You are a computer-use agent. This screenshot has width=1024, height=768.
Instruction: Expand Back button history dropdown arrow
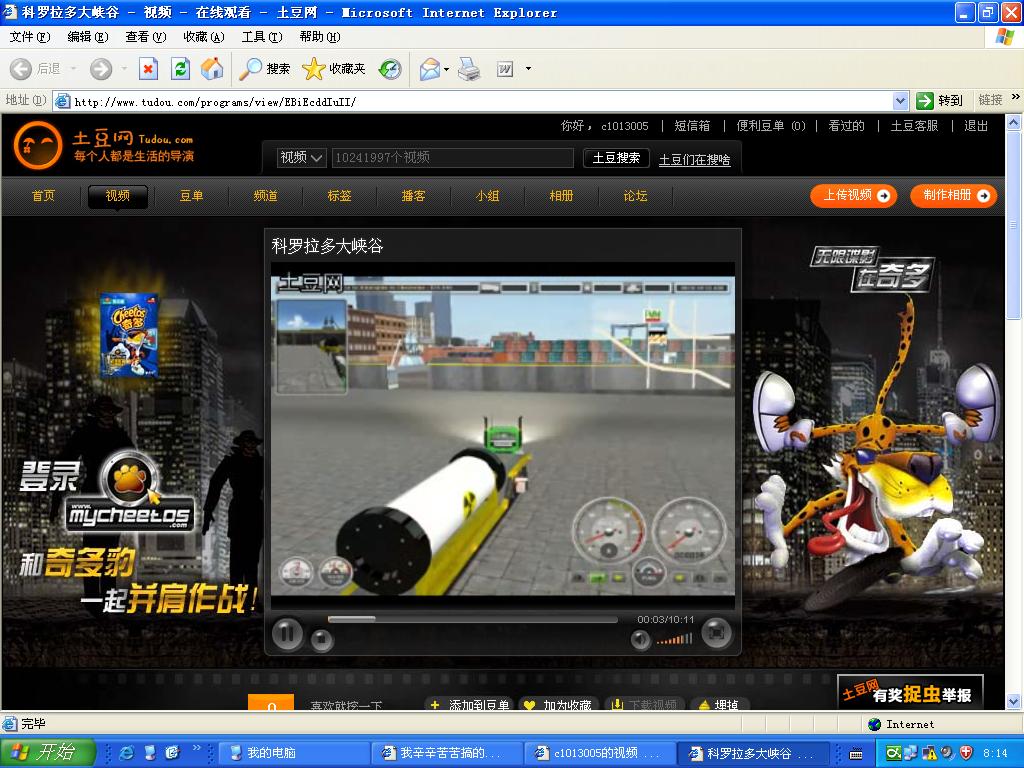(x=73, y=69)
